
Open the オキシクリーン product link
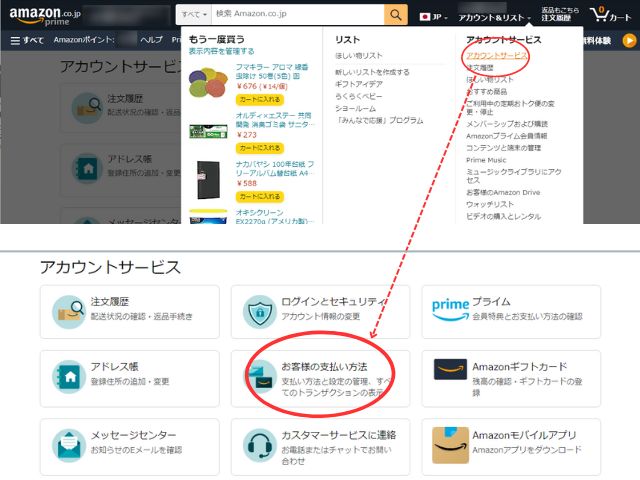(275, 217)
